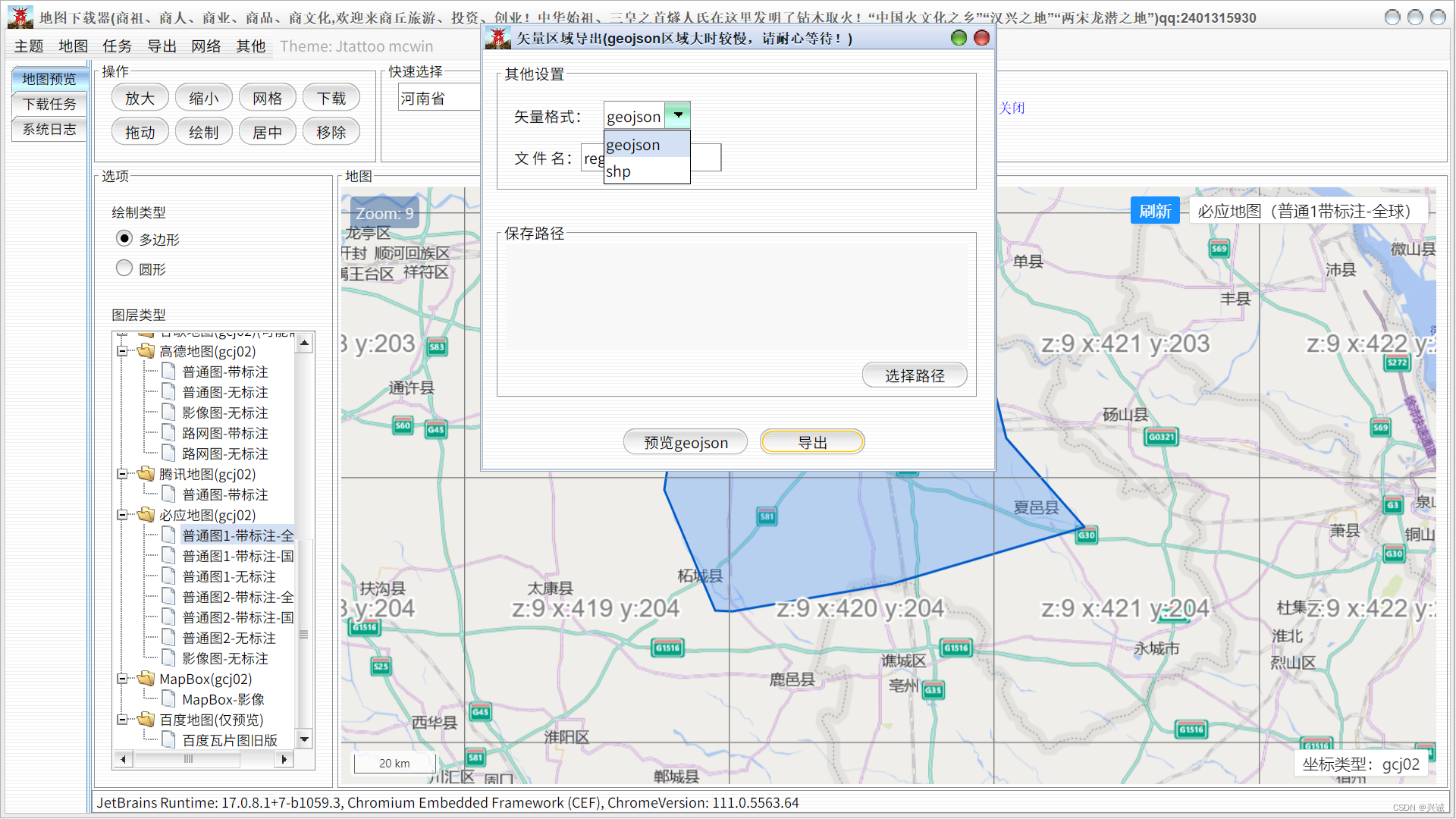Click folder icon of 高德地图(gcj02) node
Viewport: 1456px width, 819px height.
146,351
